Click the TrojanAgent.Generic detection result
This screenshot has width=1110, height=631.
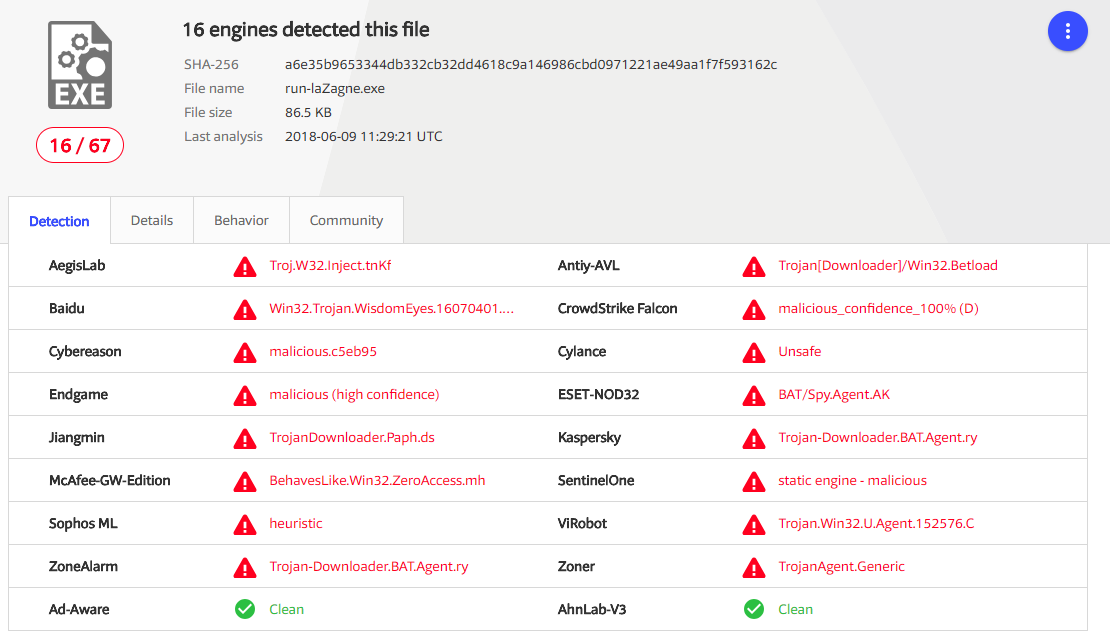pyautogui.click(x=842, y=567)
